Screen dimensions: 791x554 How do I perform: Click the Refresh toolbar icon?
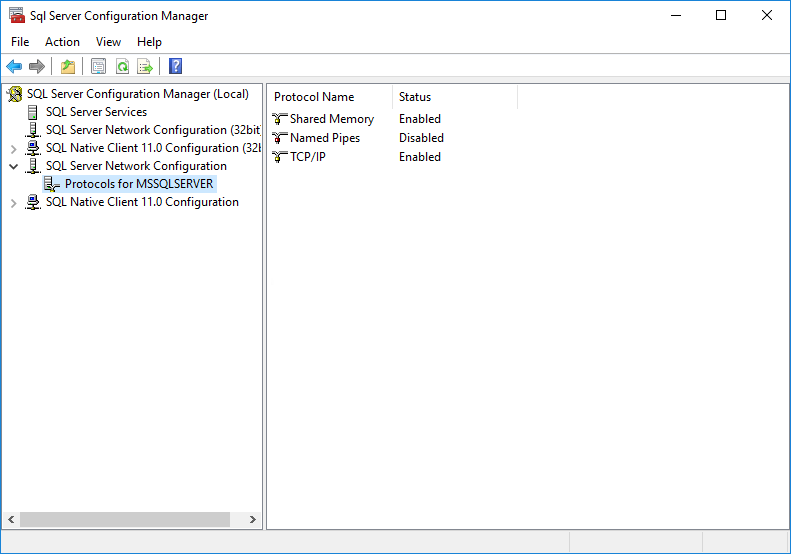tap(122, 66)
